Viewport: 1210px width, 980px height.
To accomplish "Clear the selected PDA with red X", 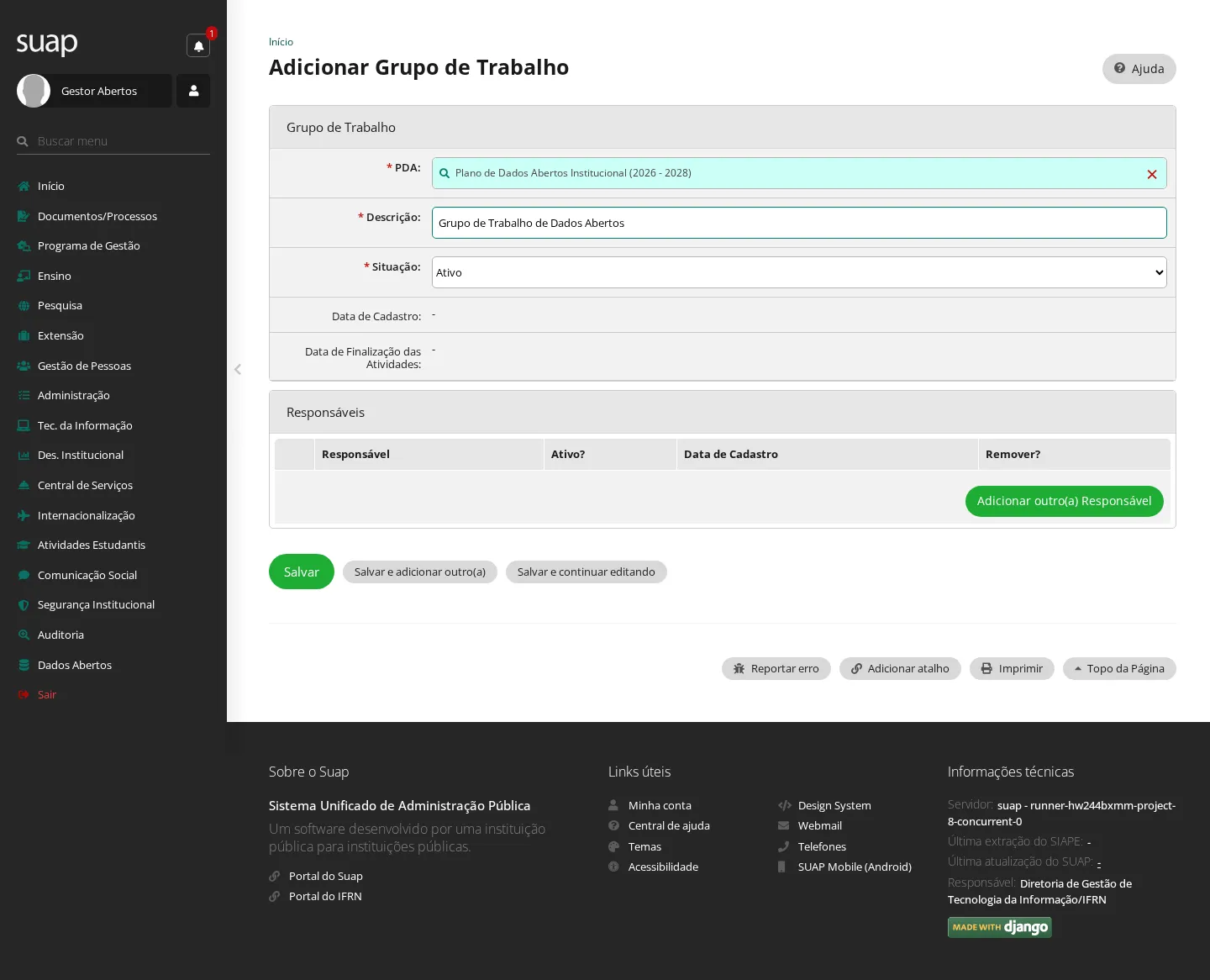I will [x=1152, y=174].
